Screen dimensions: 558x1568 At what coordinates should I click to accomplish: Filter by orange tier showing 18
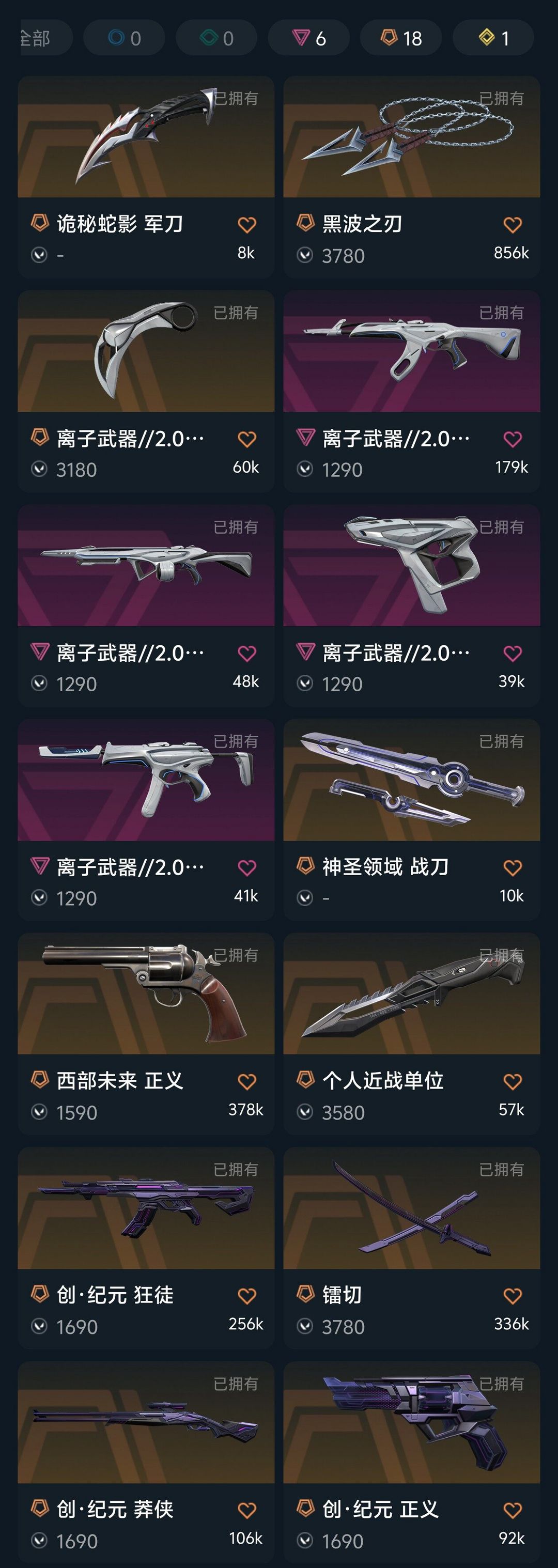click(x=401, y=38)
